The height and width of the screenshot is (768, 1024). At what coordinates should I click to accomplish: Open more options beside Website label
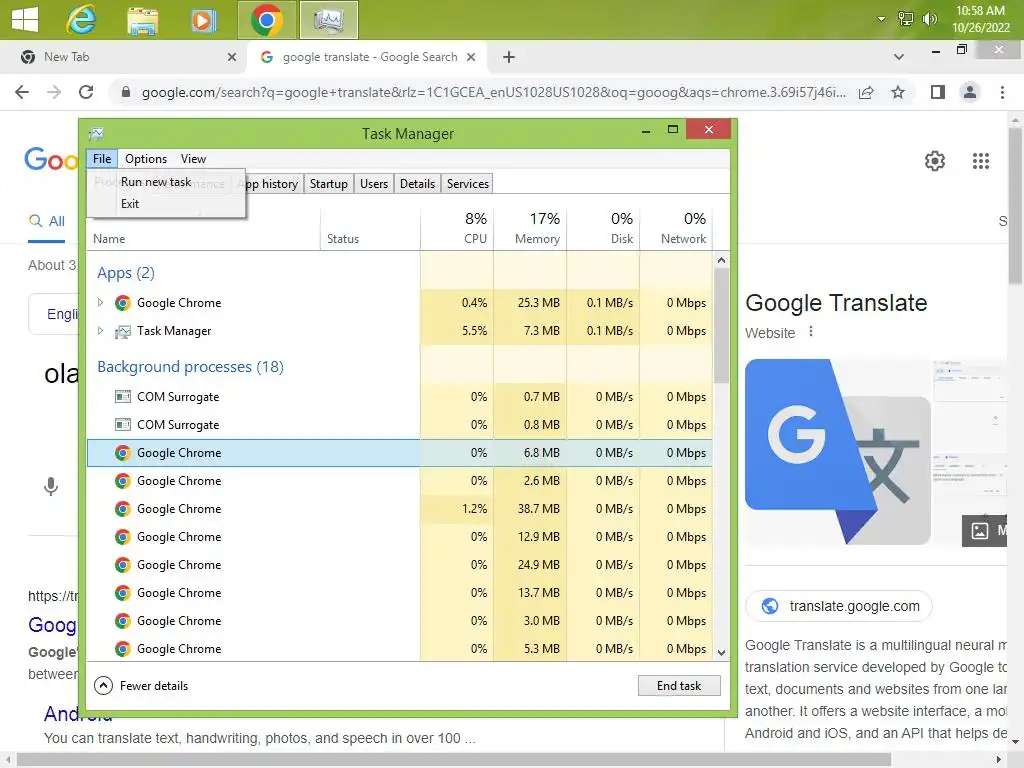pyautogui.click(x=810, y=332)
